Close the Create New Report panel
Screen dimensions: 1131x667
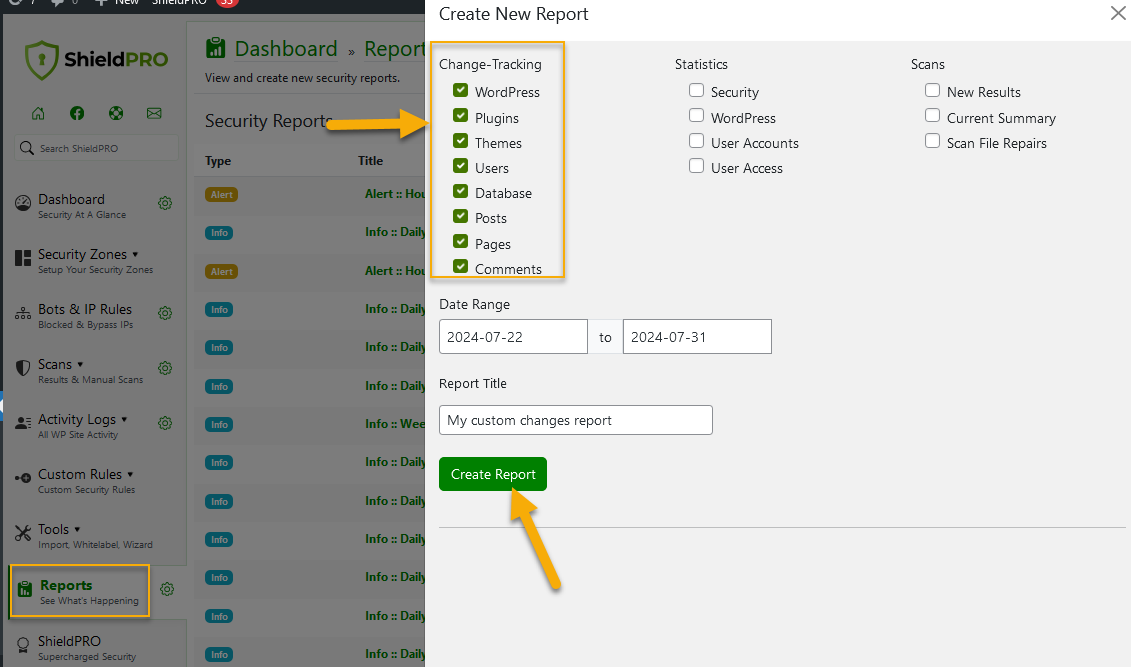click(x=1118, y=13)
